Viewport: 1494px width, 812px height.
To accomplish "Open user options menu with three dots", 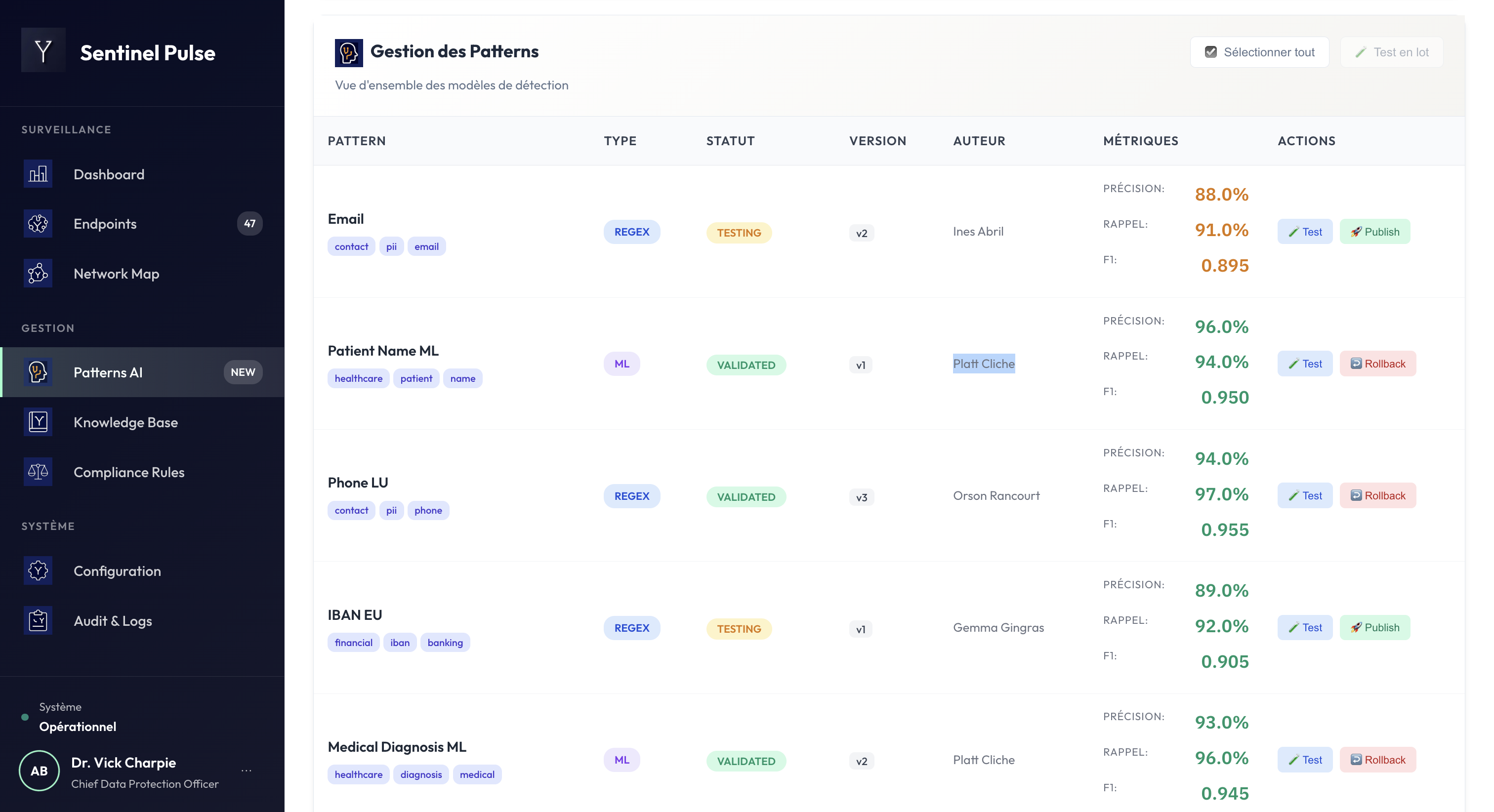I will tap(247, 771).
